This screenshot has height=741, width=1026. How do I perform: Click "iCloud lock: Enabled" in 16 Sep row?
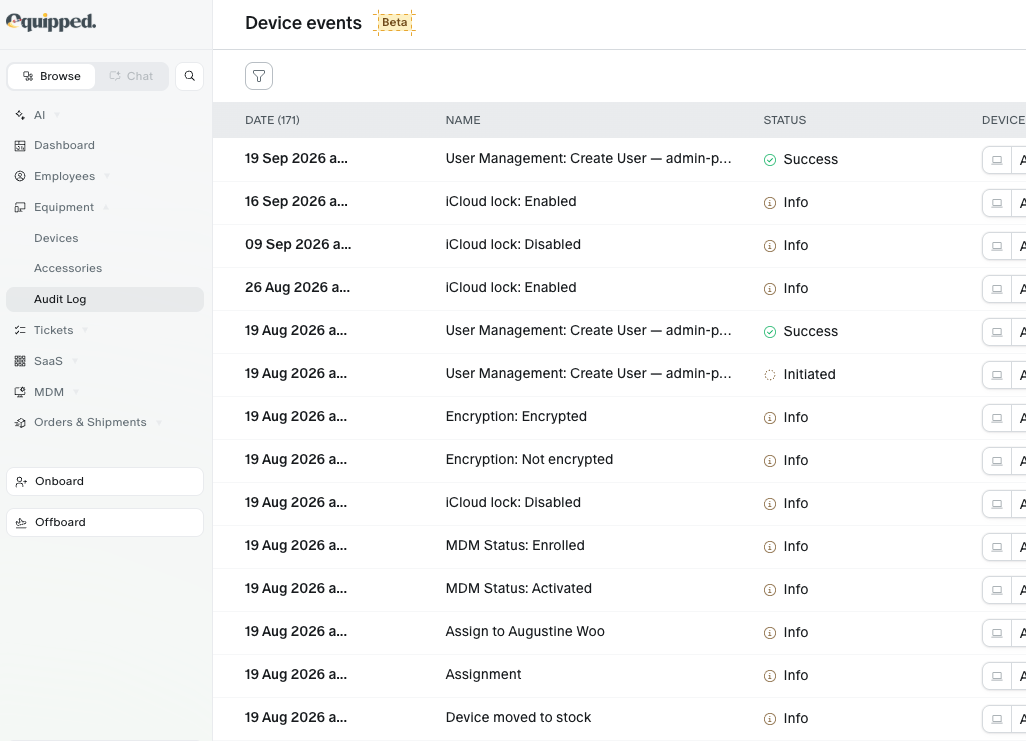[x=511, y=202]
